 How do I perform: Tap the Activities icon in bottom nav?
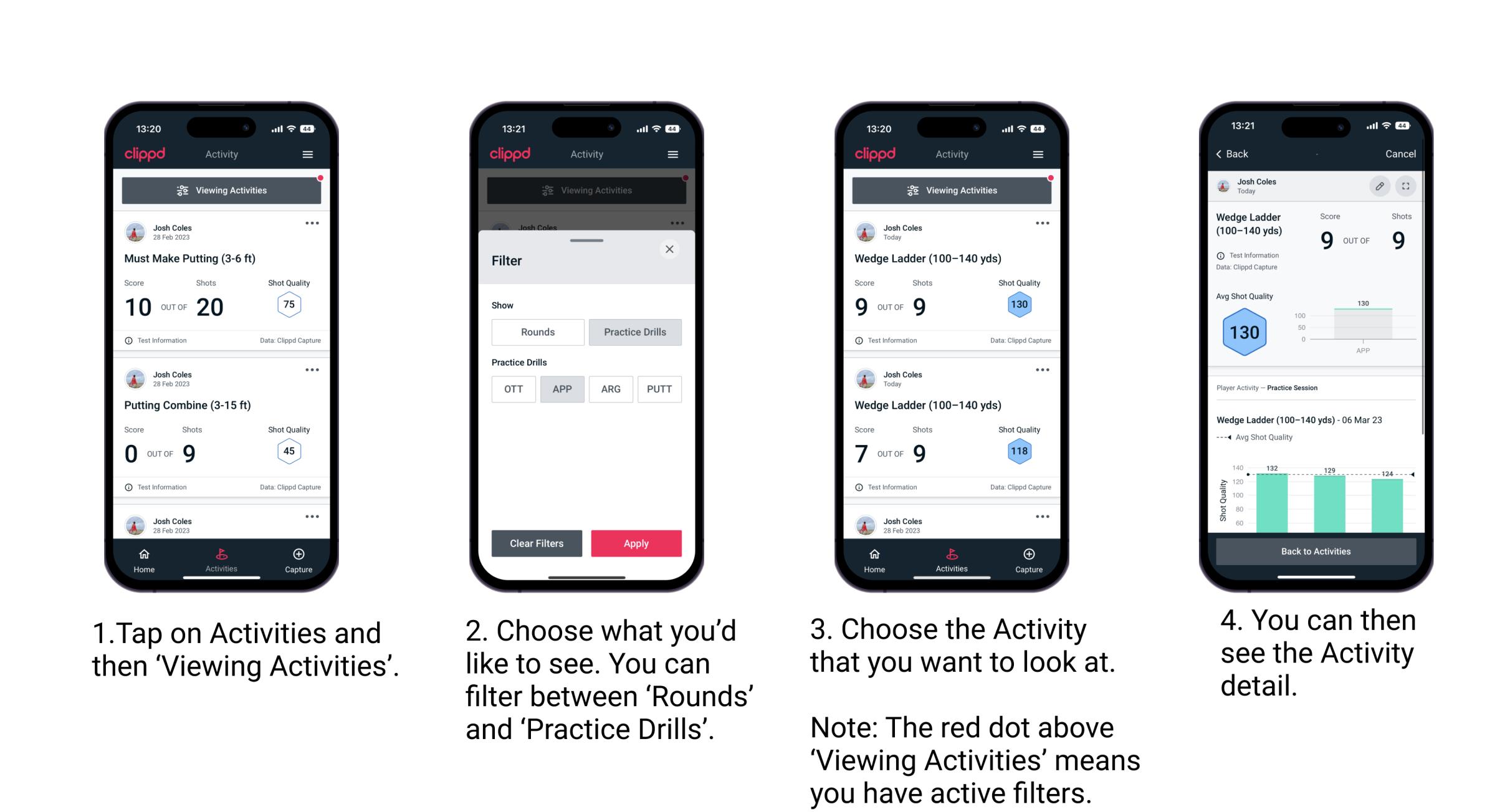(x=221, y=558)
